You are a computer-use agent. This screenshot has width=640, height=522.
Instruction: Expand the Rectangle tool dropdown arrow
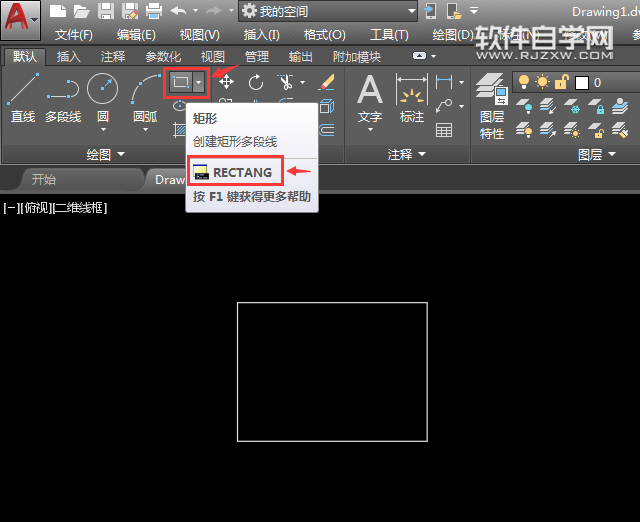pyautogui.click(x=198, y=83)
